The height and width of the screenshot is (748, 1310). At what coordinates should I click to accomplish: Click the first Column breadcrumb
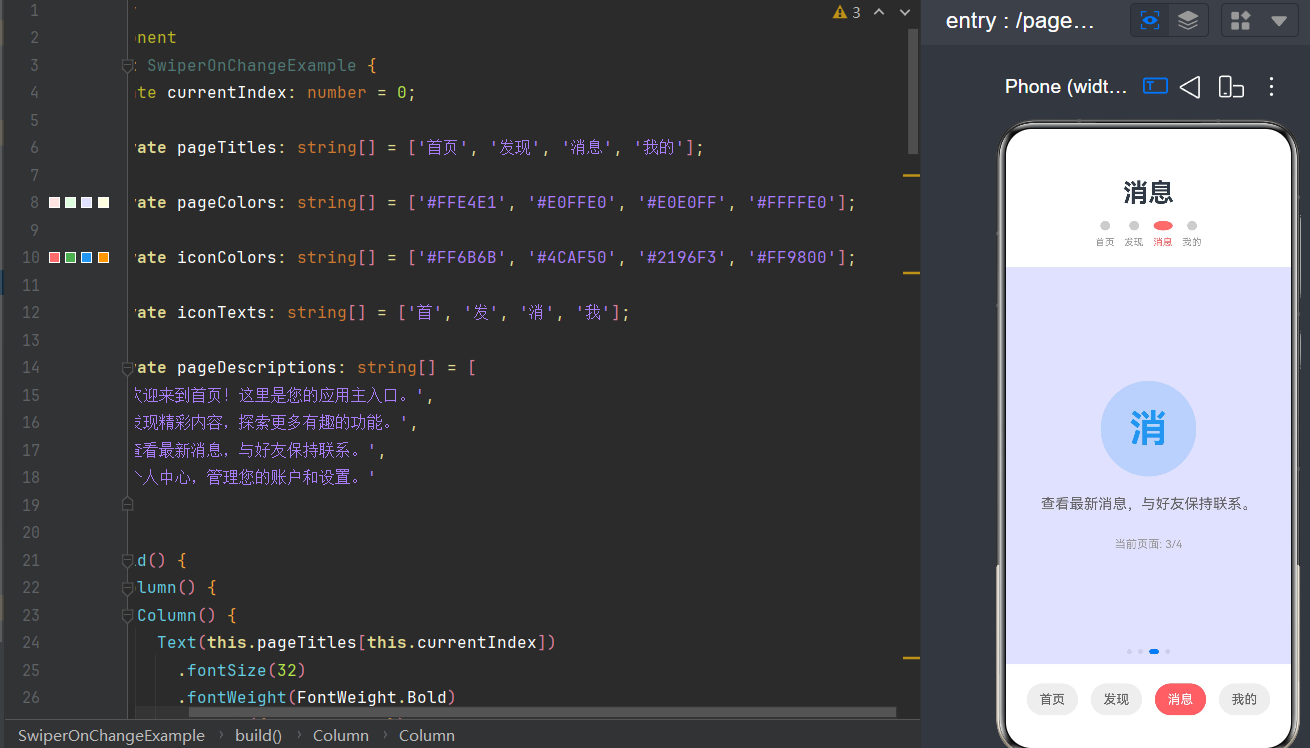coord(340,735)
